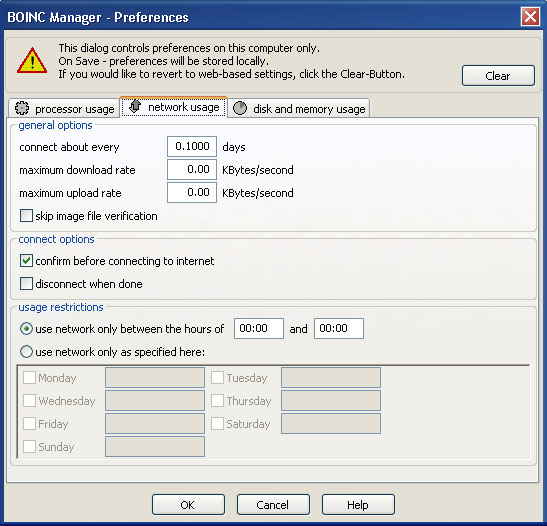Click the 'BOINC Manager - Preferences' title text

(98, 17)
